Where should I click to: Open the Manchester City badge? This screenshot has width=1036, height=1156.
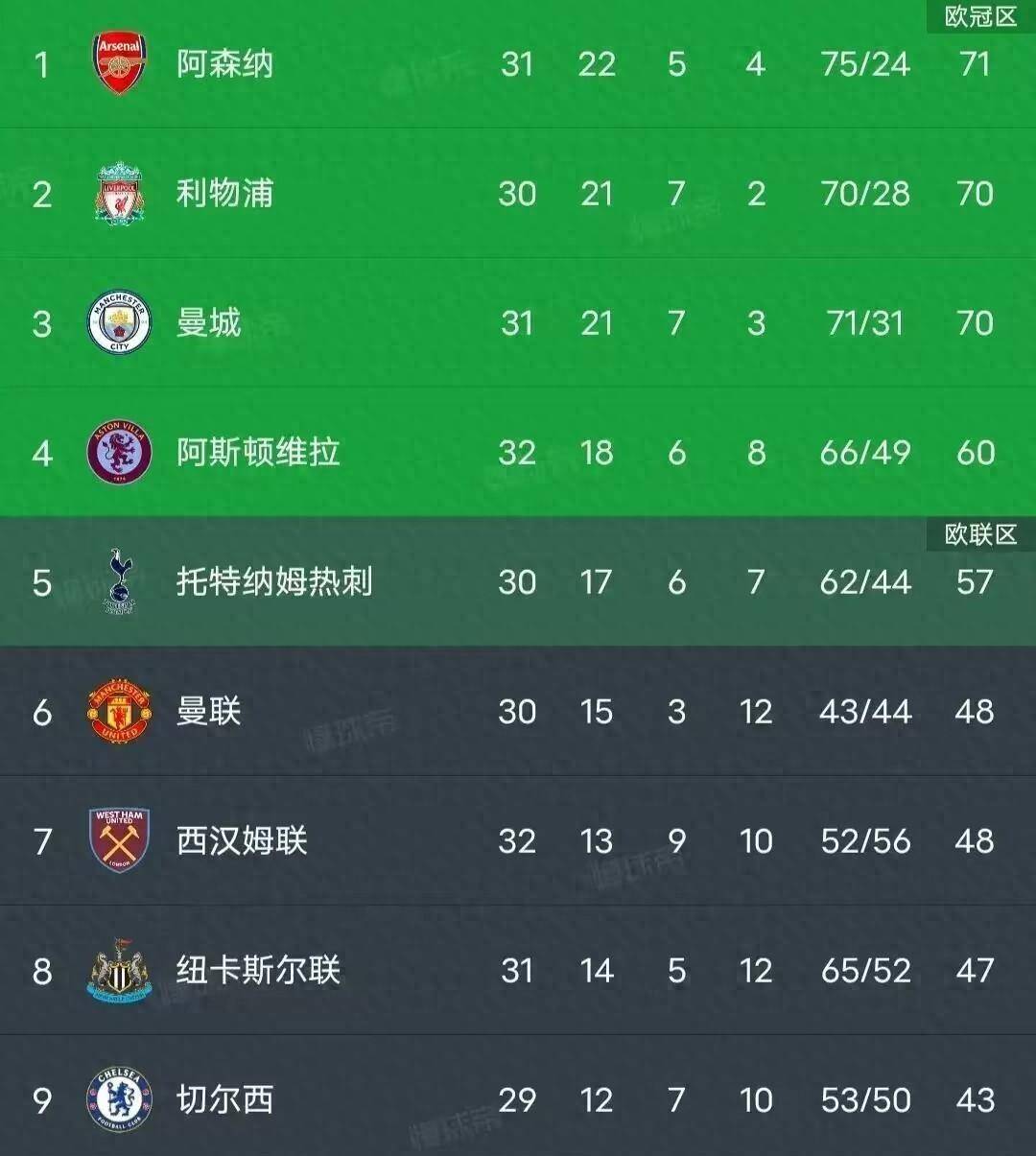pos(119,323)
